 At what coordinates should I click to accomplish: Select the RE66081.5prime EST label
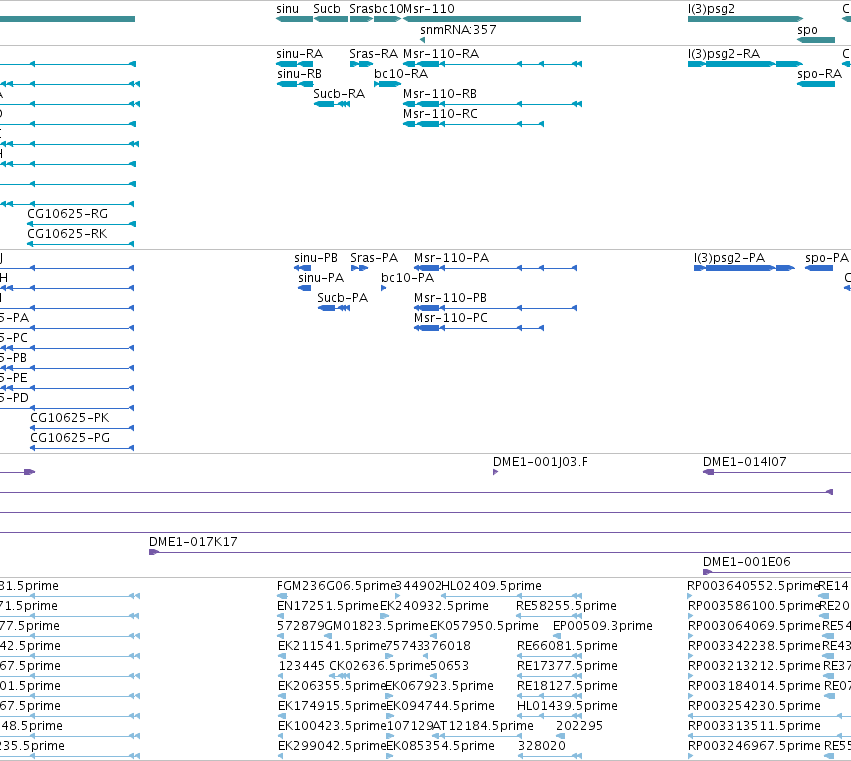[x=567, y=646]
